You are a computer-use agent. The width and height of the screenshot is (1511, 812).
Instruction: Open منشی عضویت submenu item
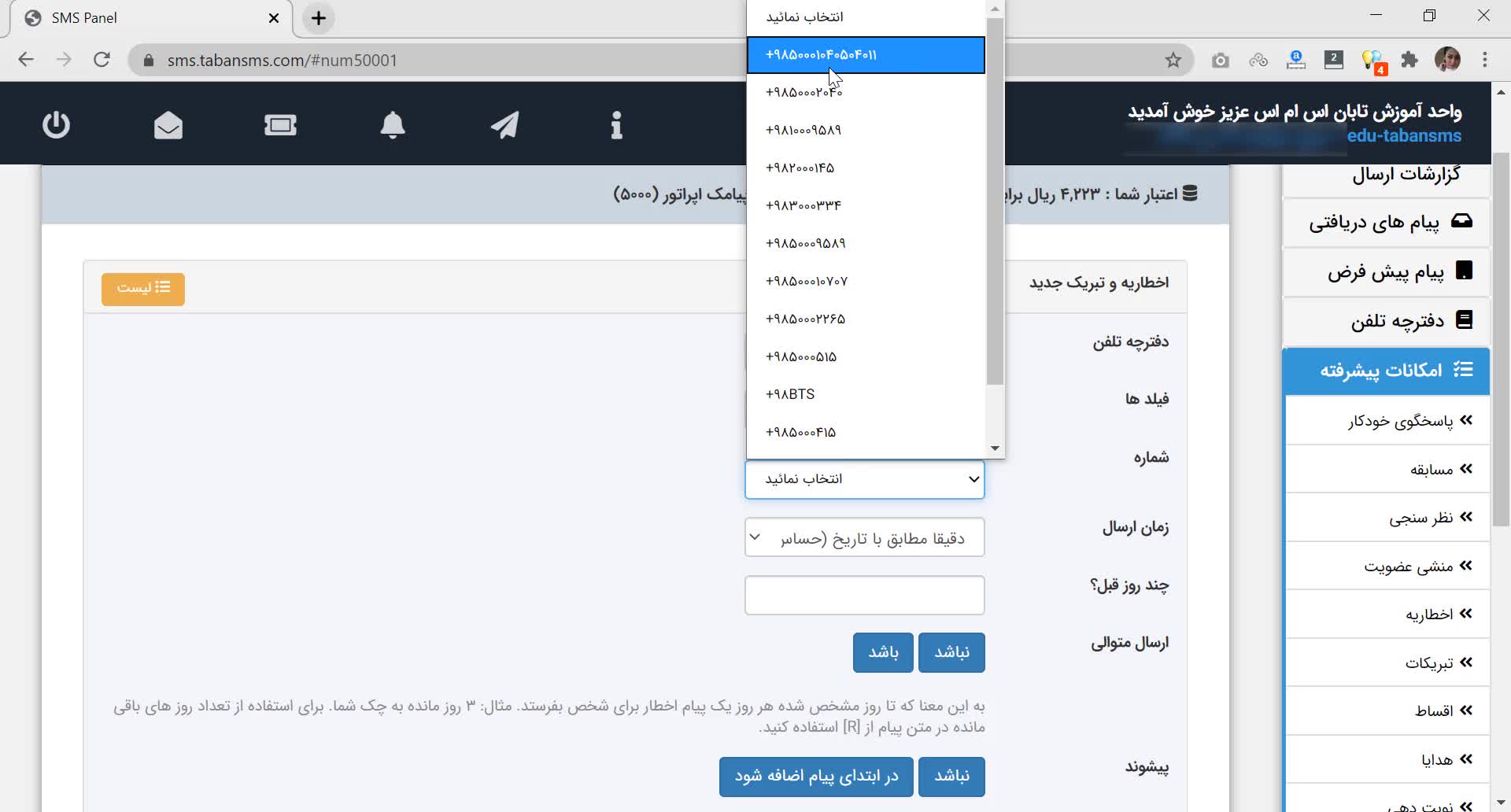click(x=1388, y=567)
